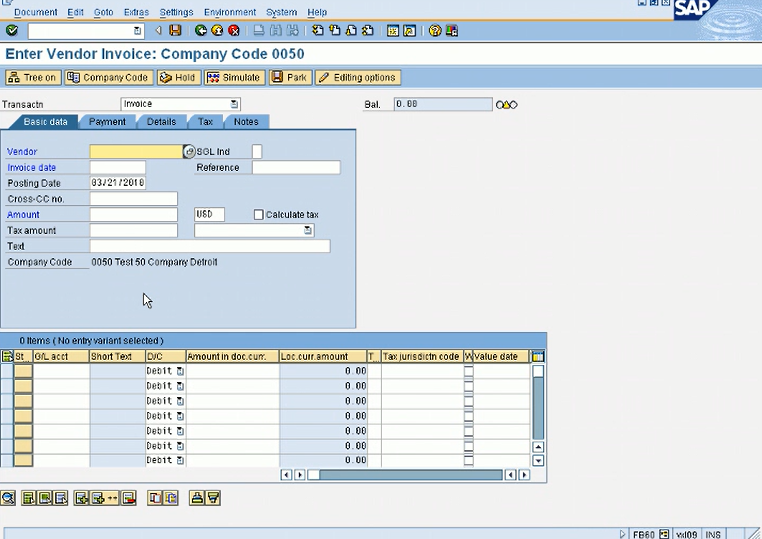Enable the Calculate tax checkbox
Image resolution: width=762 pixels, height=539 pixels.
tap(259, 214)
